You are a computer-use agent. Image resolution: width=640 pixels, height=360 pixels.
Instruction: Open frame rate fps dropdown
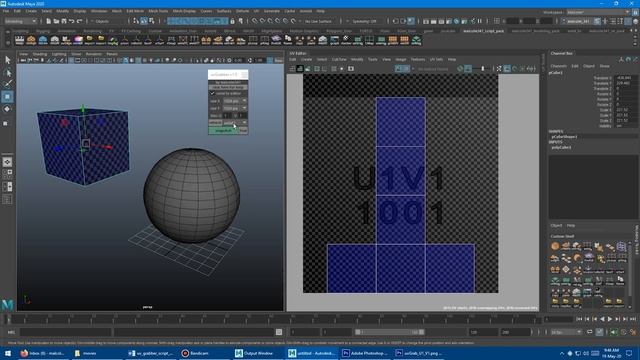tap(566, 332)
